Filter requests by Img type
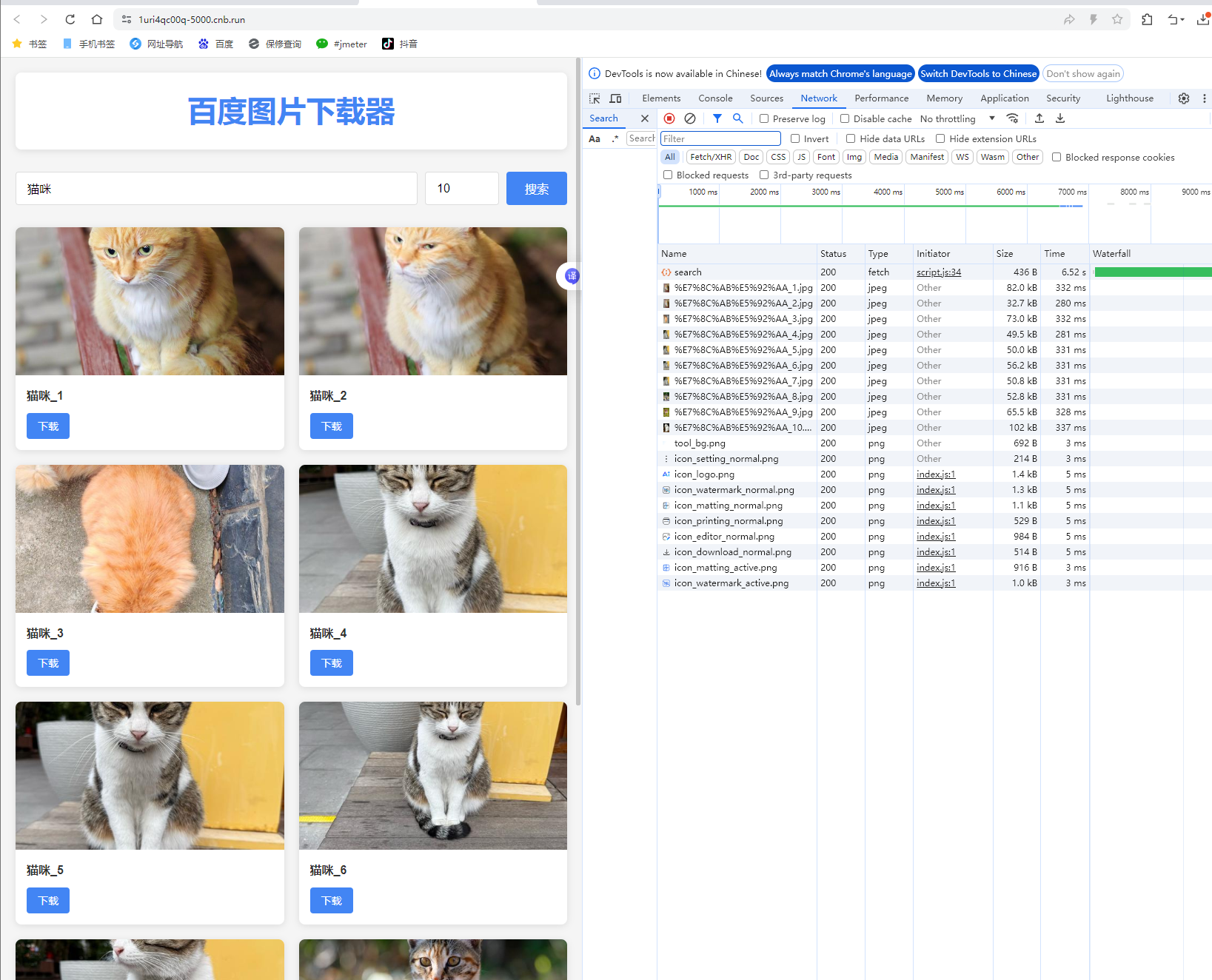Viewport: 1212px width, 980px height. point(854,157)
